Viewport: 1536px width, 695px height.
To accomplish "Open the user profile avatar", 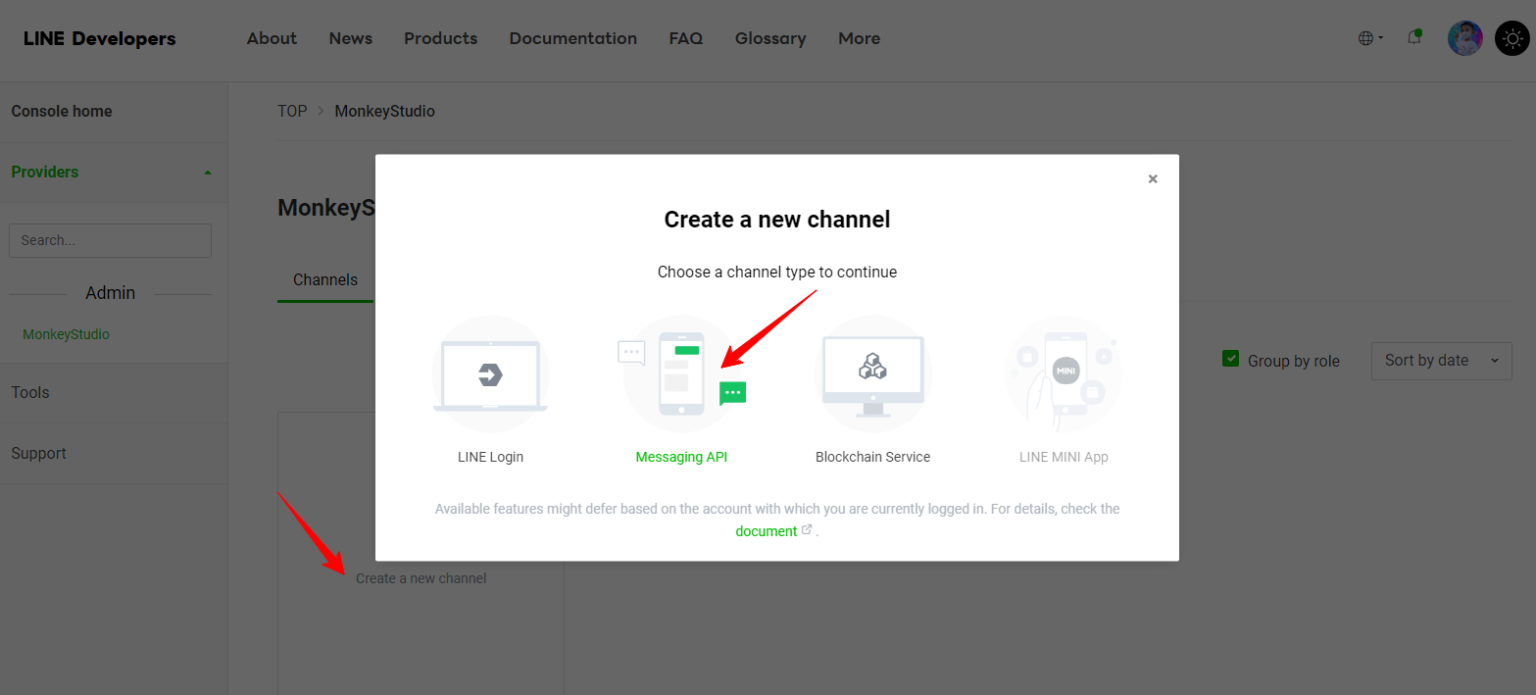I will (x=1465, y=38).
